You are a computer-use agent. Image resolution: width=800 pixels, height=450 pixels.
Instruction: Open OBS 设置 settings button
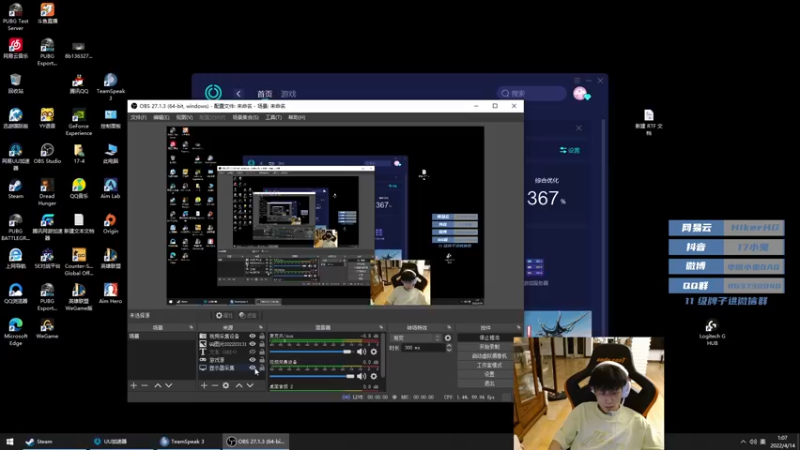tap(489, 374)
